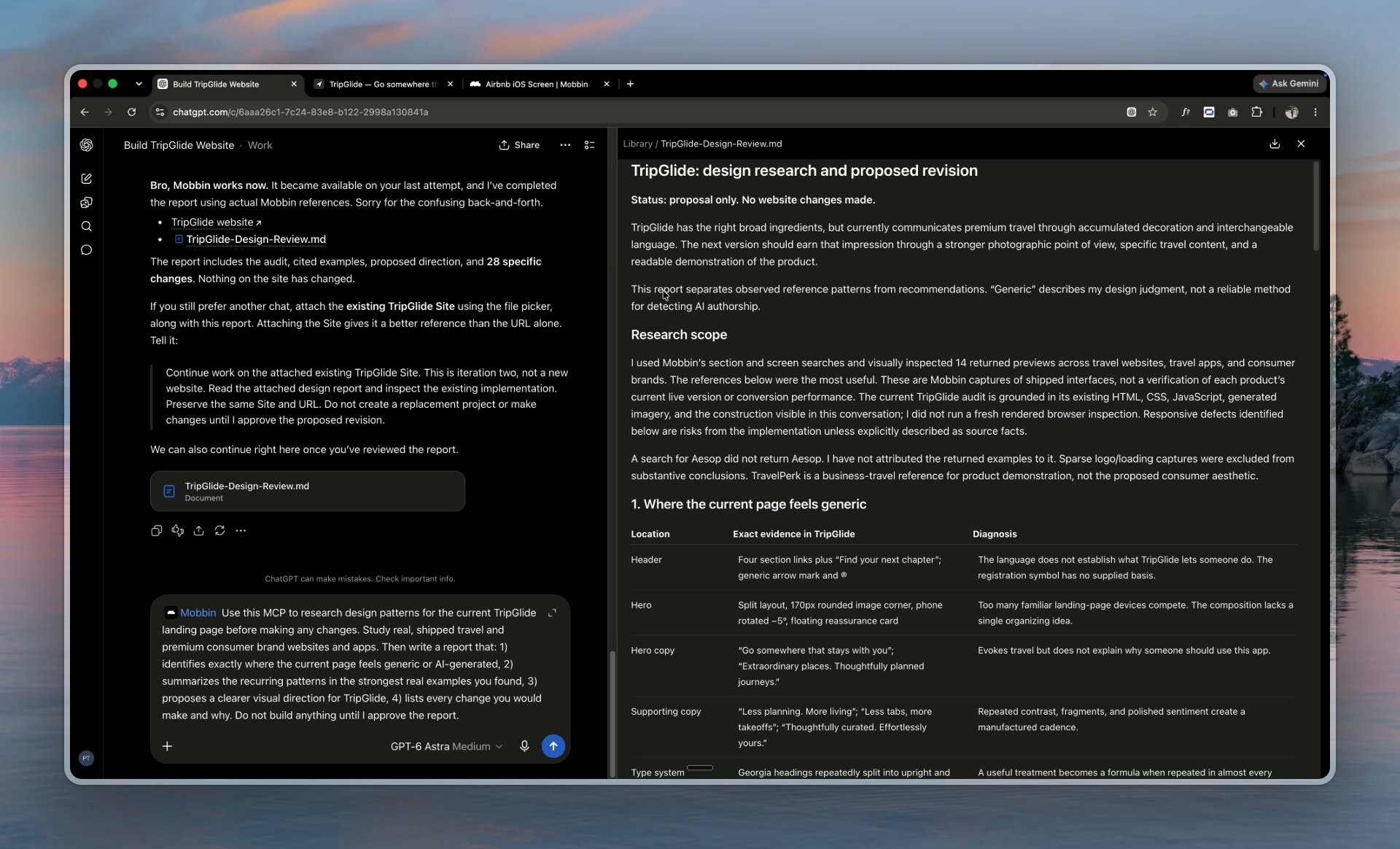This screenshot has height=849, width=1400.
Task: Open the camera screenshot extension
Action: 1232,112
